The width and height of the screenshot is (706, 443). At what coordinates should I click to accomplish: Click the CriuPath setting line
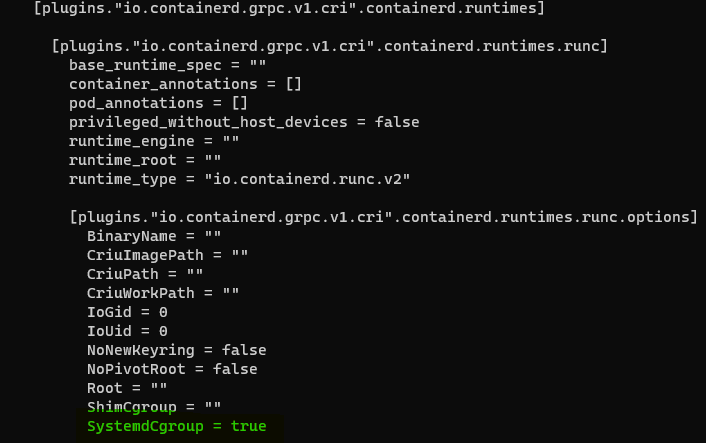tap(145, 274)
